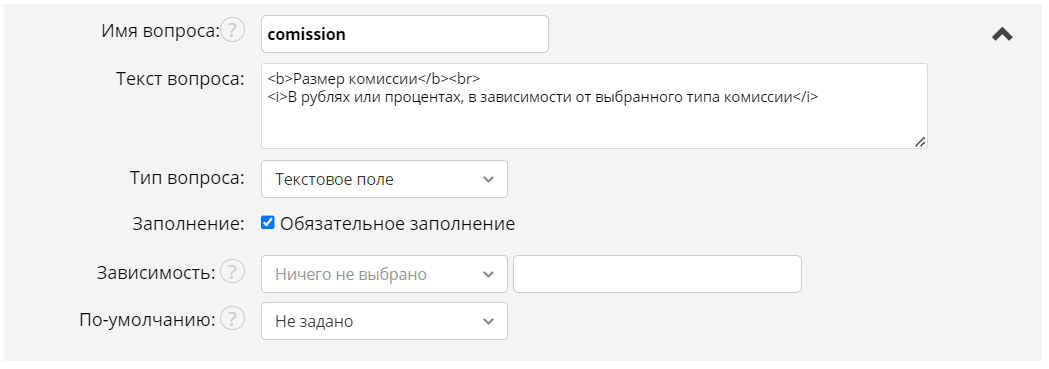Screen dimensions: 1049x369
Task: Open help tooltip beside Имя вопроса
Action: click(x=232, y=30)
